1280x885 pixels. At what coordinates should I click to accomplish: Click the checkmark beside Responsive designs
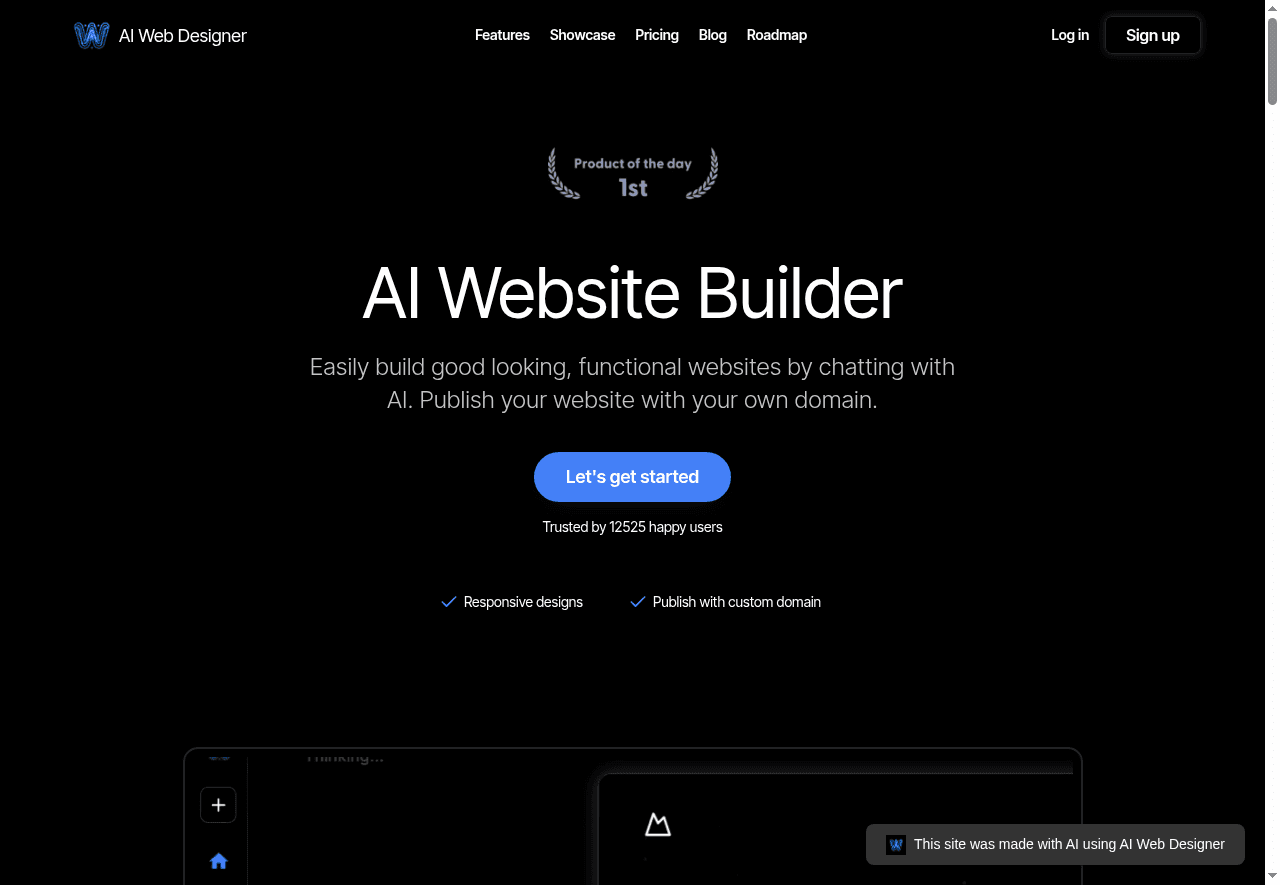click(448, 601)
